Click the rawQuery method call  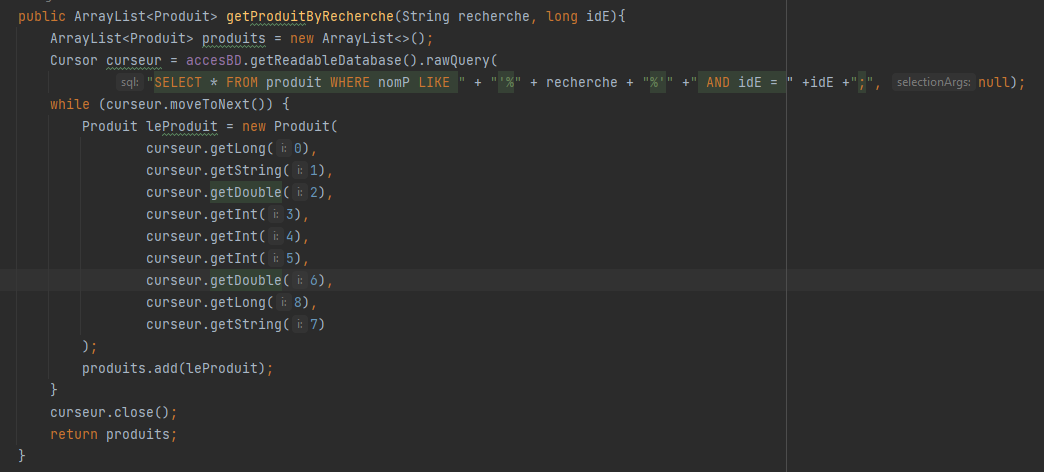pyautogui.click(x=458, y=60)
